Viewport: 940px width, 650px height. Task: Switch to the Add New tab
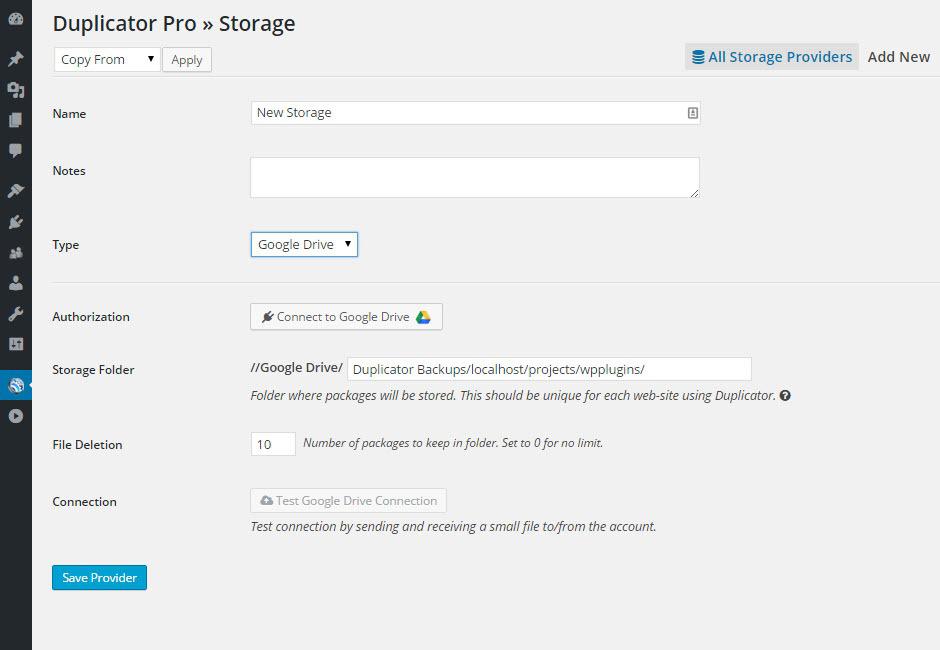click(899, 57)
